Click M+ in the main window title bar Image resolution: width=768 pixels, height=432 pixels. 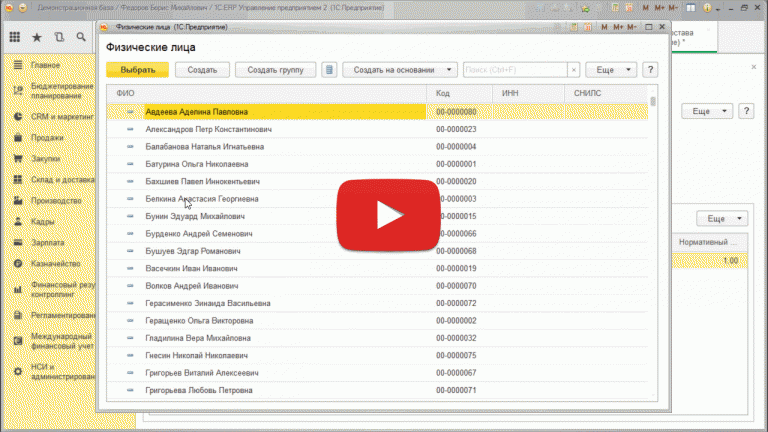point(659,8)
